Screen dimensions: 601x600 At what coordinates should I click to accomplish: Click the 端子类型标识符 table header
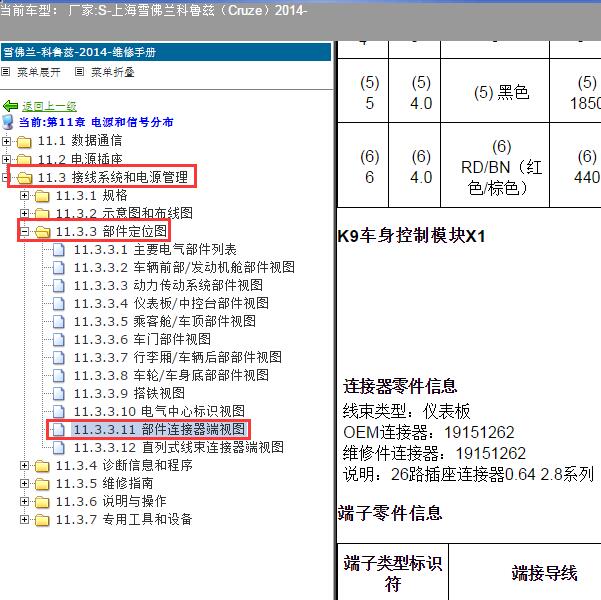click(392, 573)
